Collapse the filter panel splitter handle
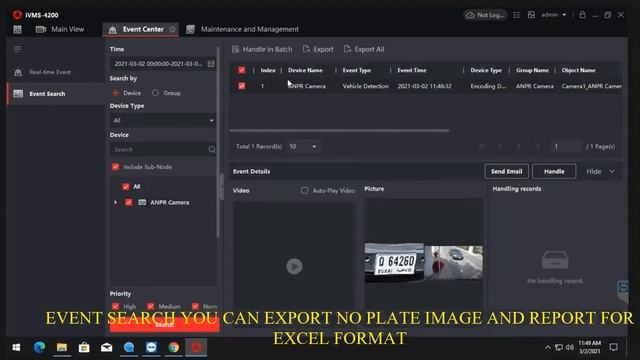The width and height of the screenshot is (640, 360). click(x=222, y=187)
